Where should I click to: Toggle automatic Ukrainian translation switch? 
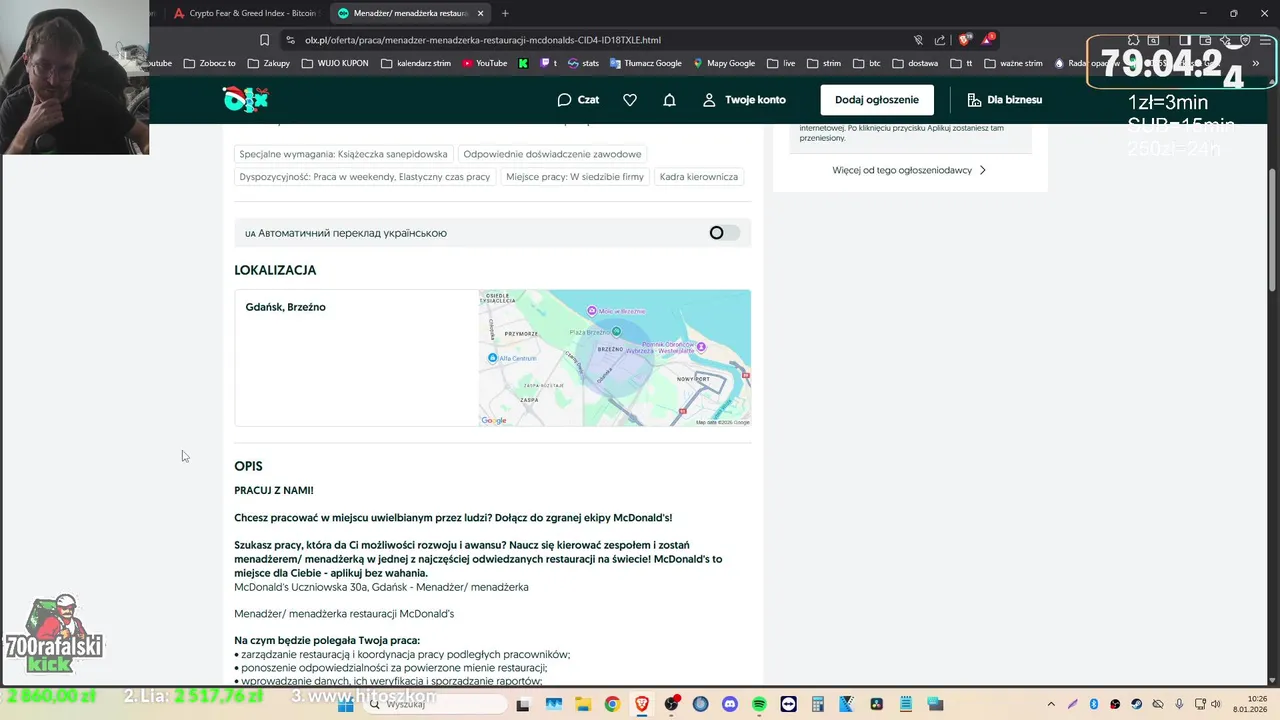pos(724,233)
